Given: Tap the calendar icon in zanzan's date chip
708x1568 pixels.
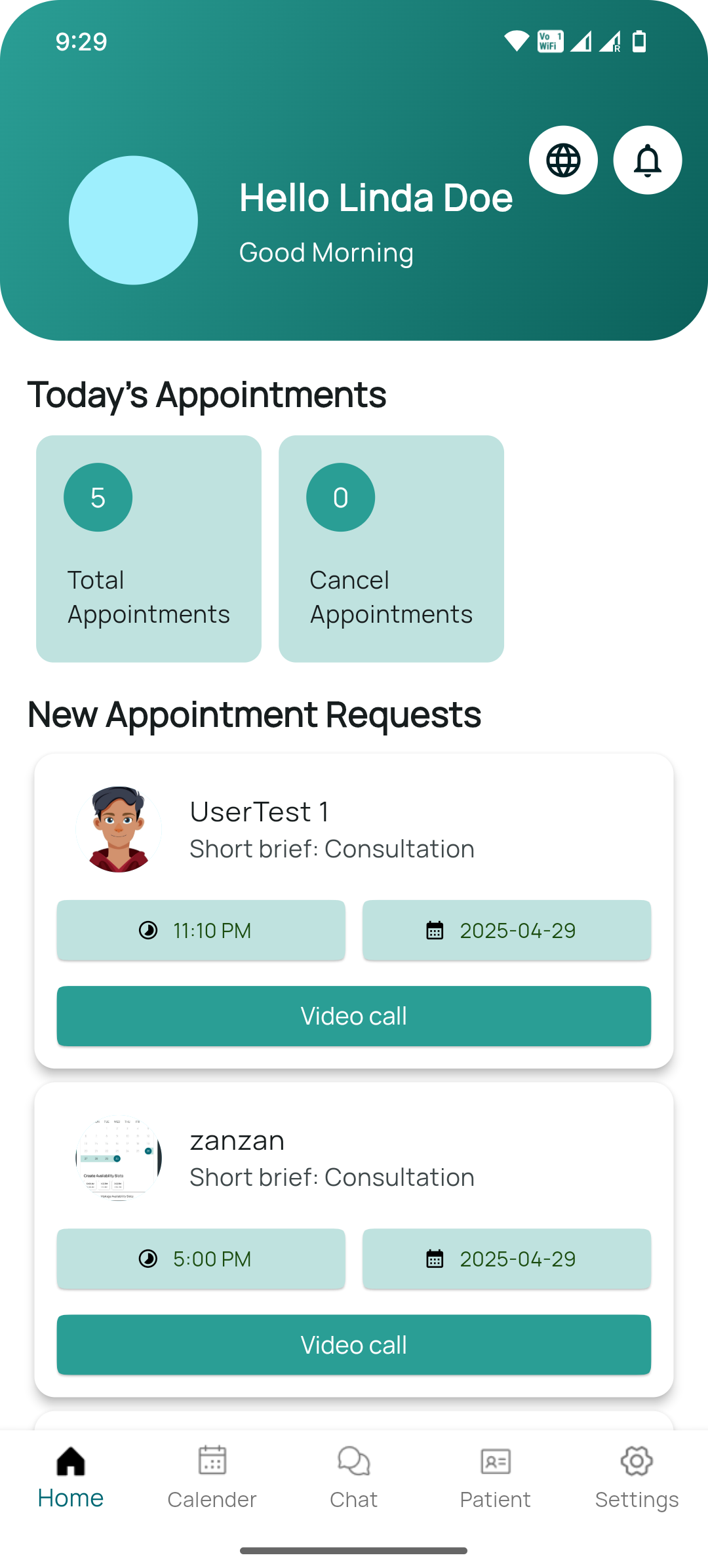Looking at the screenshot, I should tap(435, 1259).
